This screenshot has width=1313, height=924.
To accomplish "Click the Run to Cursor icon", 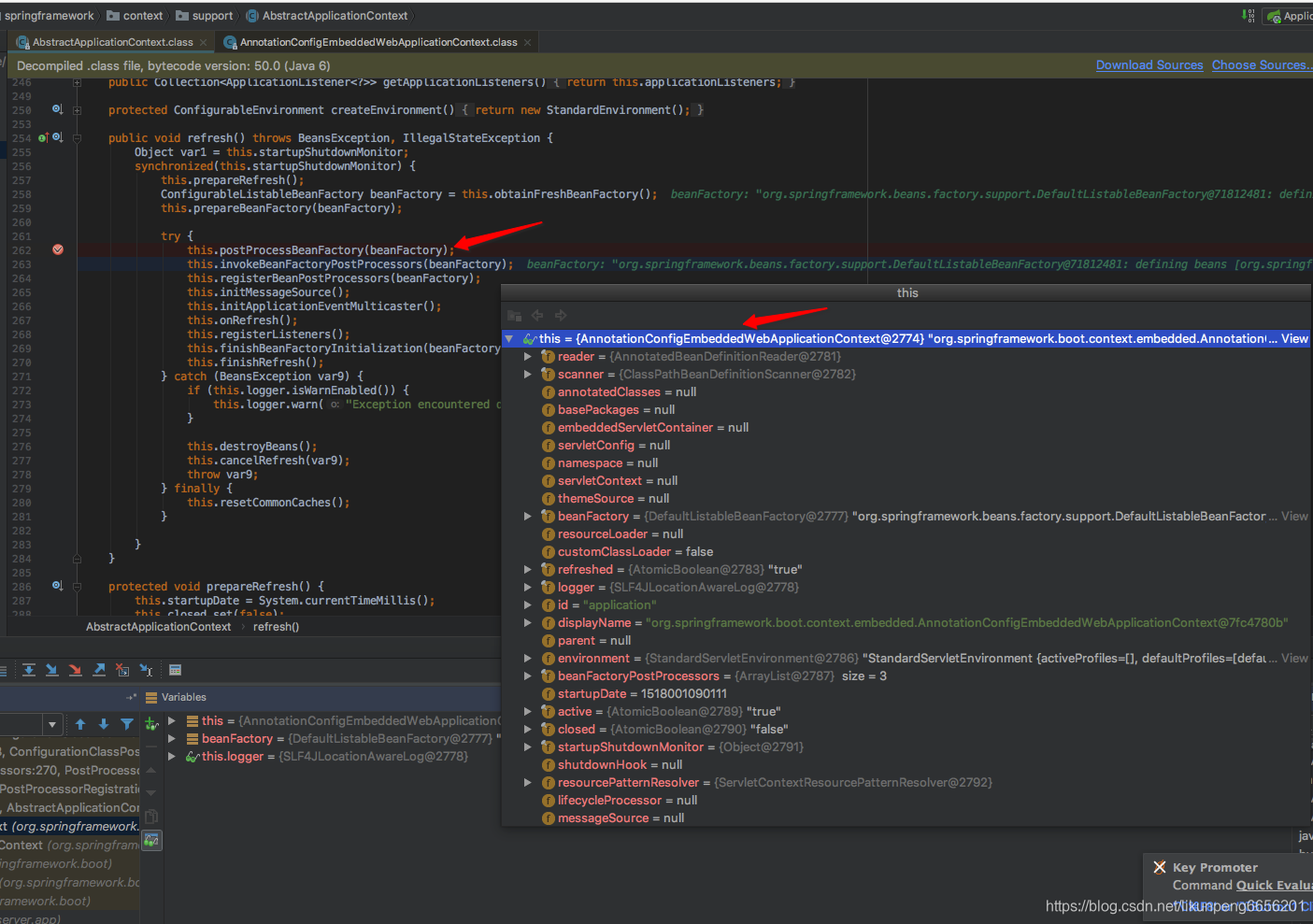I will pos(146,670).
